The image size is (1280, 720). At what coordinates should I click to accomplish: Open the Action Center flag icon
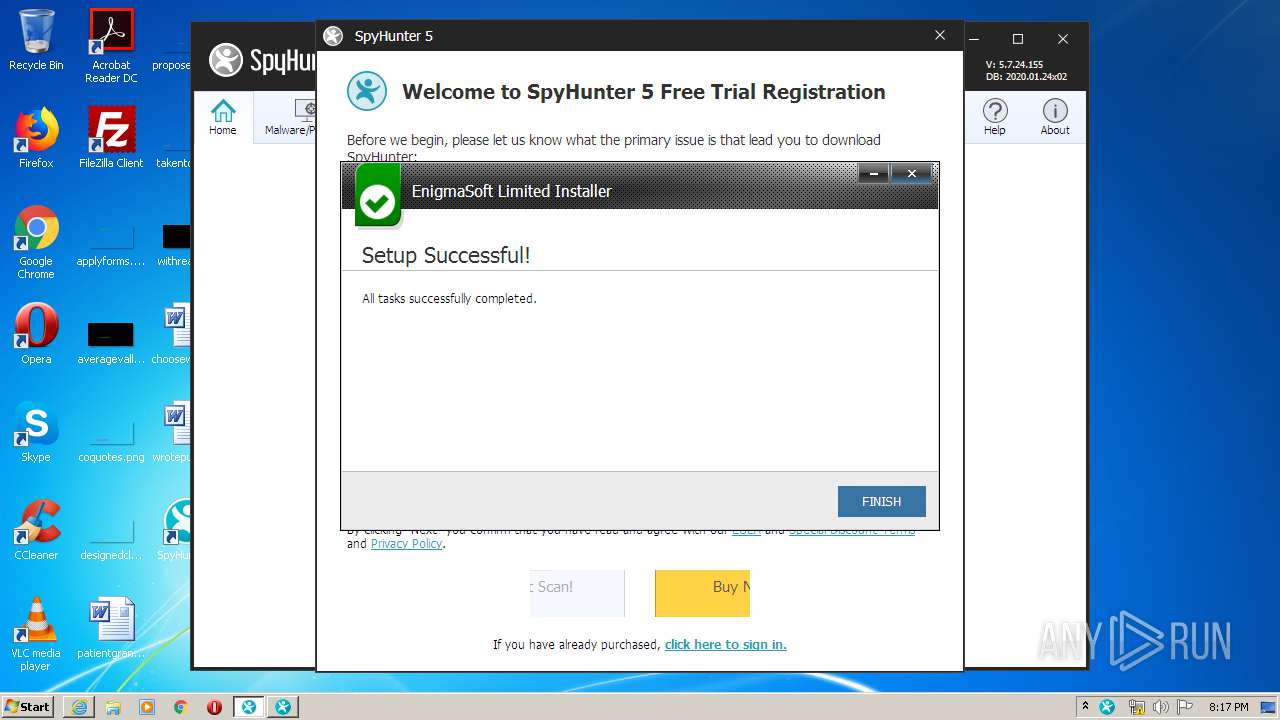tap(1185, 707)
